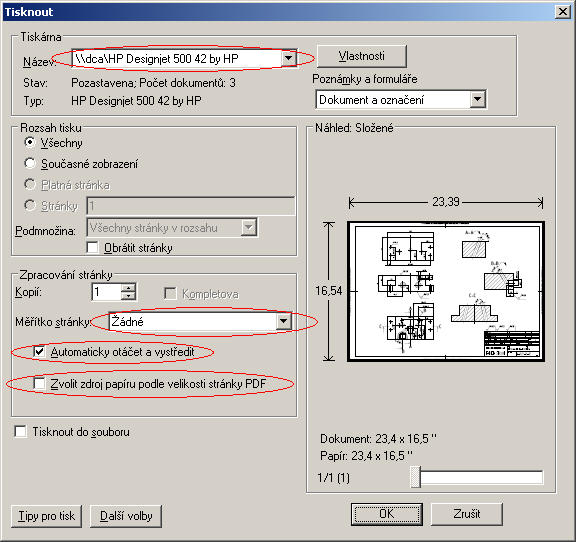Click the Vlastnosti button
Screen dimensions: 576x542
(x=361, y=56)
